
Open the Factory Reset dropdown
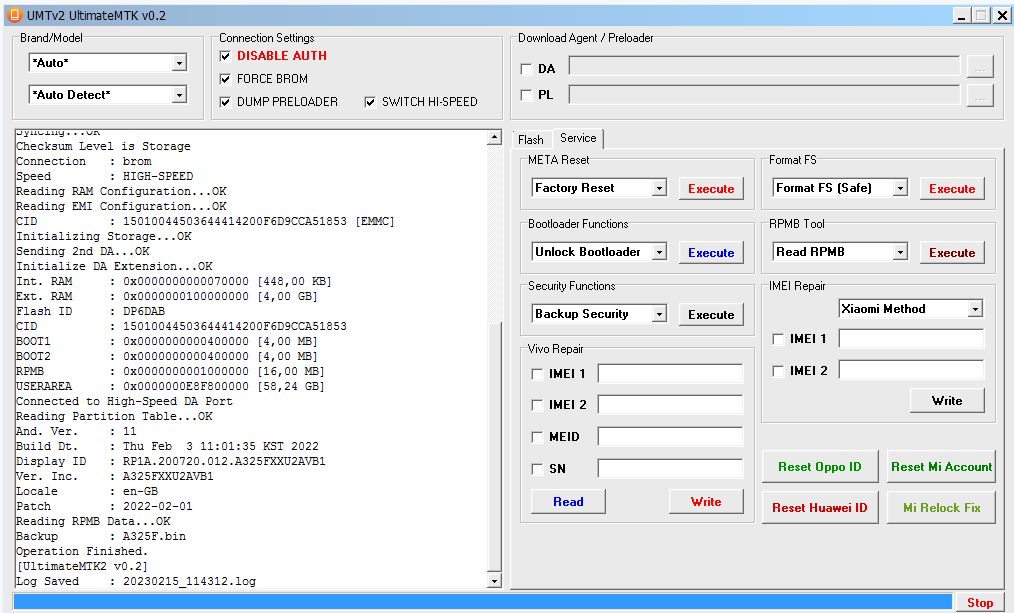click(659, 188)
